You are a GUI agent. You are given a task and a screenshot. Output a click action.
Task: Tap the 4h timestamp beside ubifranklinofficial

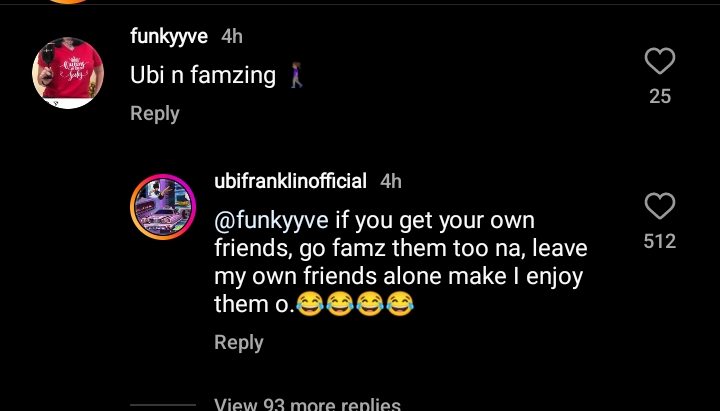(390, 180)
